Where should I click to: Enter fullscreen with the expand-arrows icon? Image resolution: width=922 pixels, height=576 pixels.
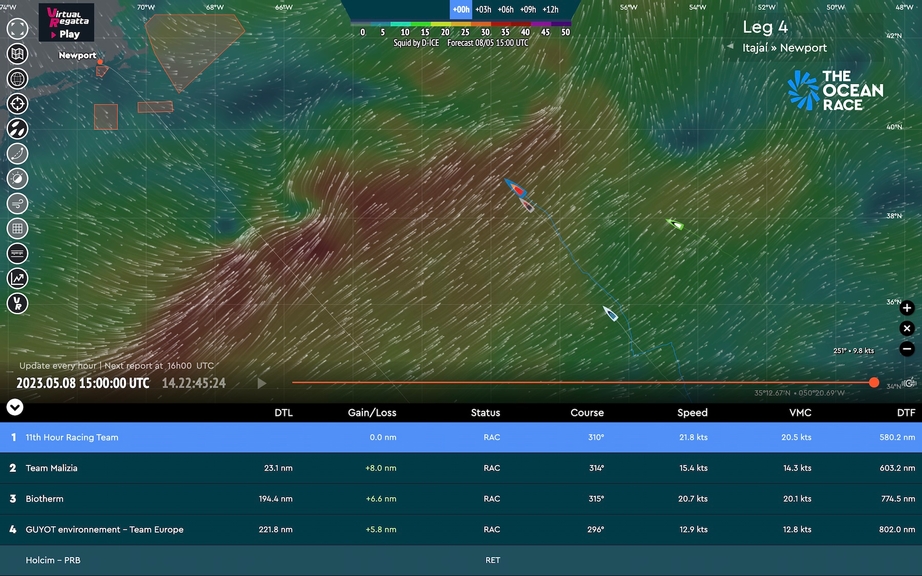click(17, 29)
